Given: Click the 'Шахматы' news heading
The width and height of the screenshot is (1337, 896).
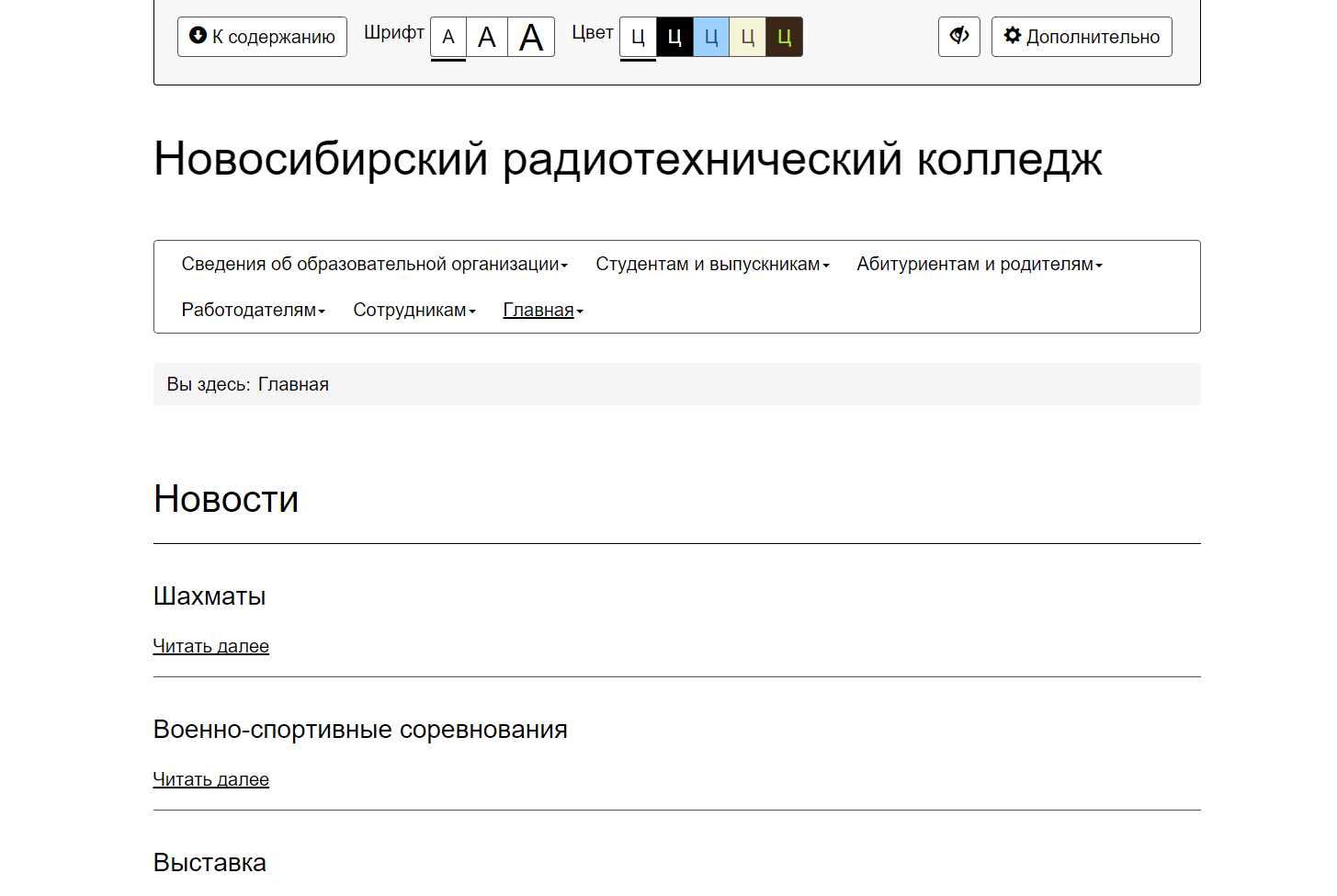Looking at the screenshot, I should click(210, 595).
